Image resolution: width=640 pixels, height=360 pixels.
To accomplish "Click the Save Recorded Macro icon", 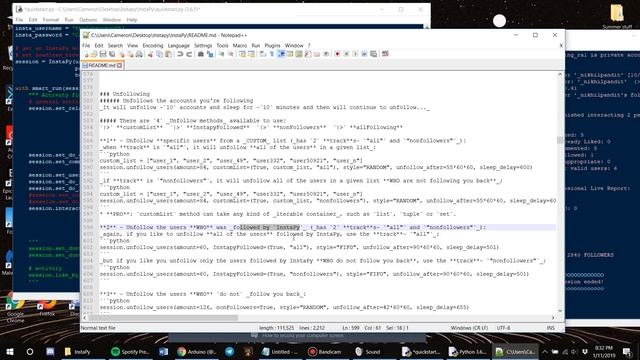I will point(373,54).
